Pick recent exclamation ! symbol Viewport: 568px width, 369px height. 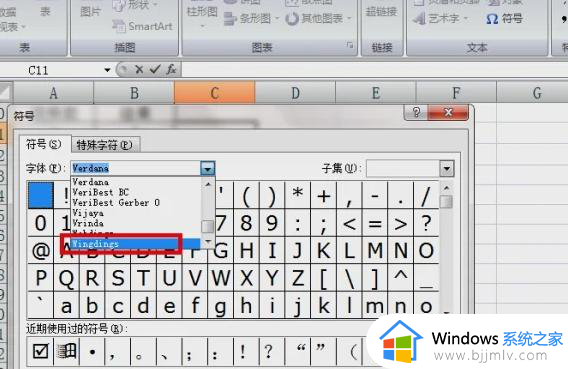coord(242,351)
